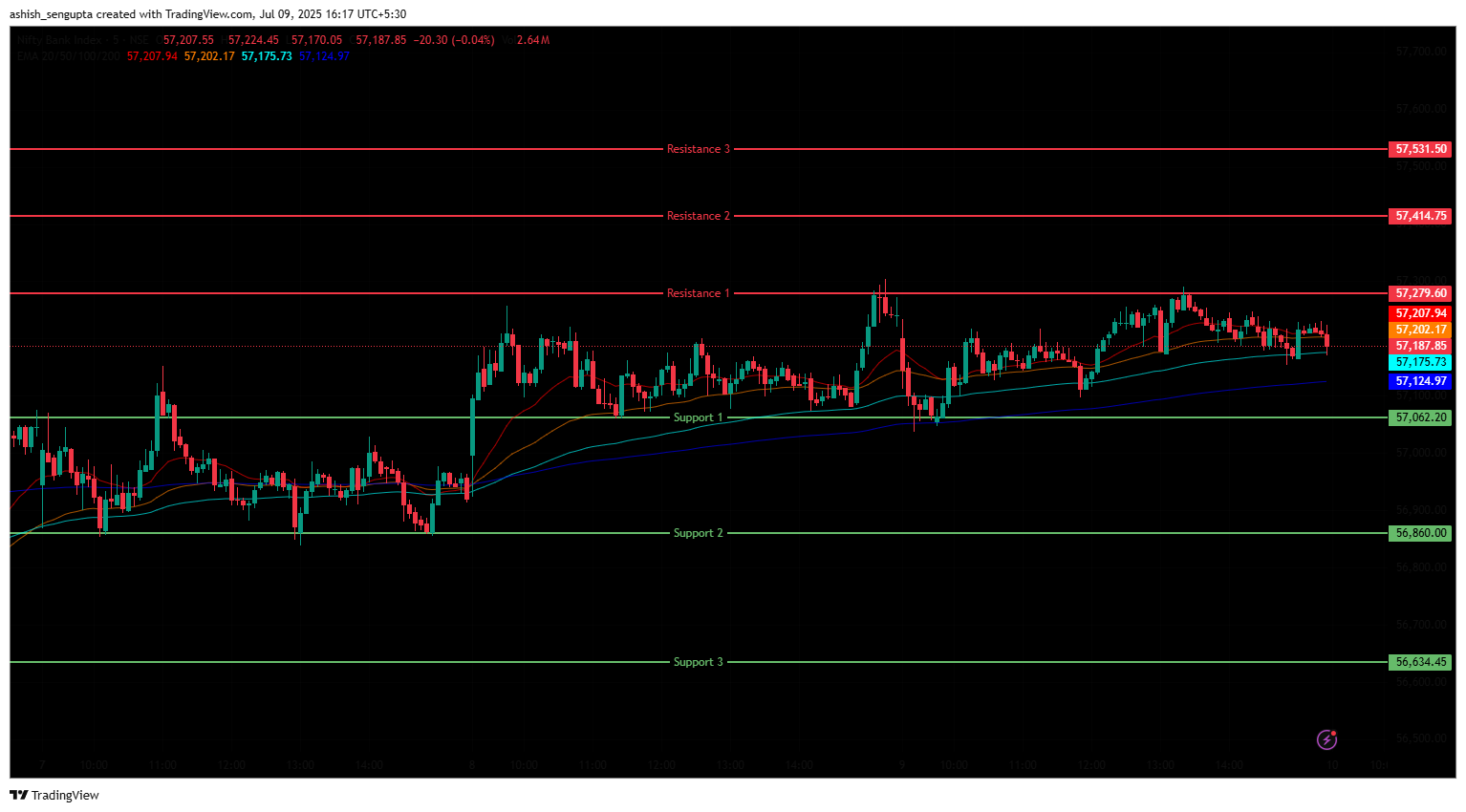
Task: Click the cyan 57,175.73 price scale tag
Action: pos(1420,362)
